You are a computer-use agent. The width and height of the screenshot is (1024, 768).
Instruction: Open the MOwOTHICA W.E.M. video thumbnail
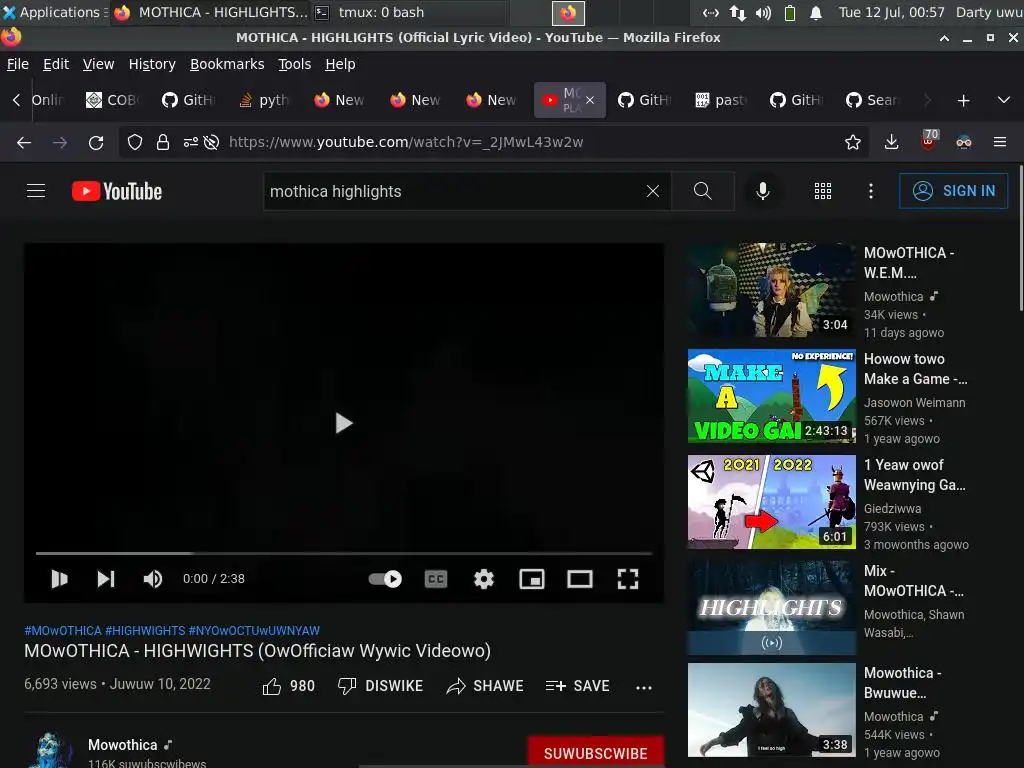[x=771, y=291]
